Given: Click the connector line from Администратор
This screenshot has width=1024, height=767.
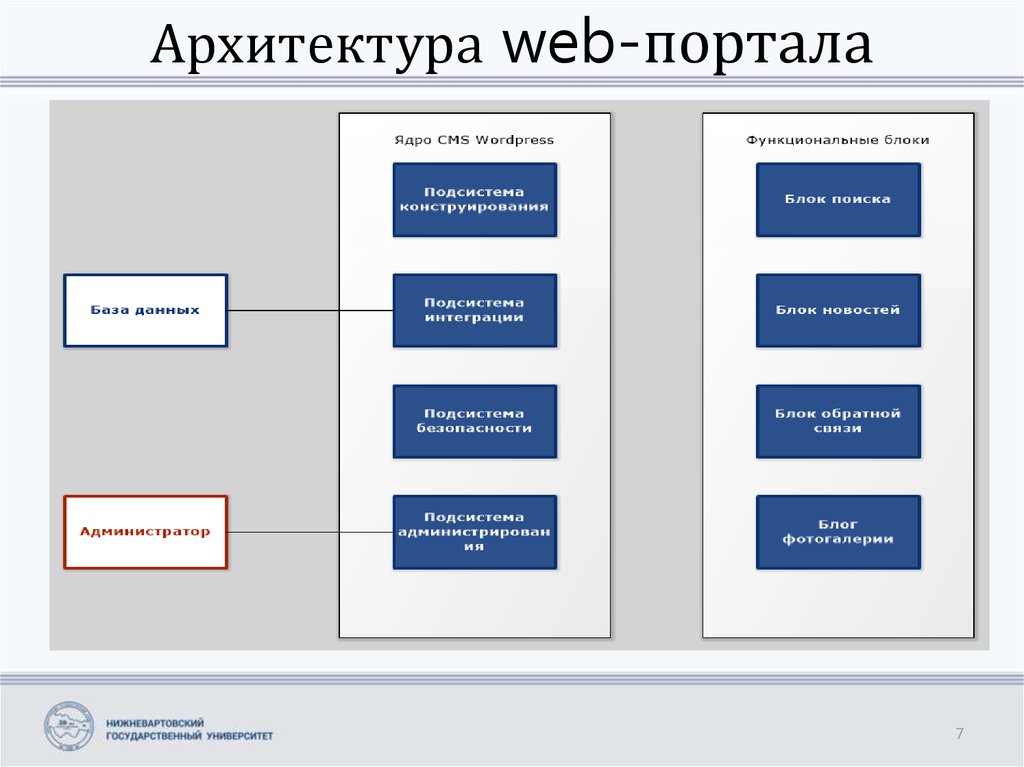Looking at the screenshot, I should [310, 532].
